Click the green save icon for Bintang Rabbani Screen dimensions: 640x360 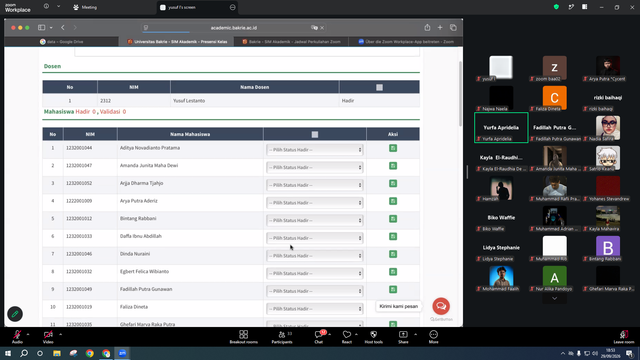coord(393,219)
